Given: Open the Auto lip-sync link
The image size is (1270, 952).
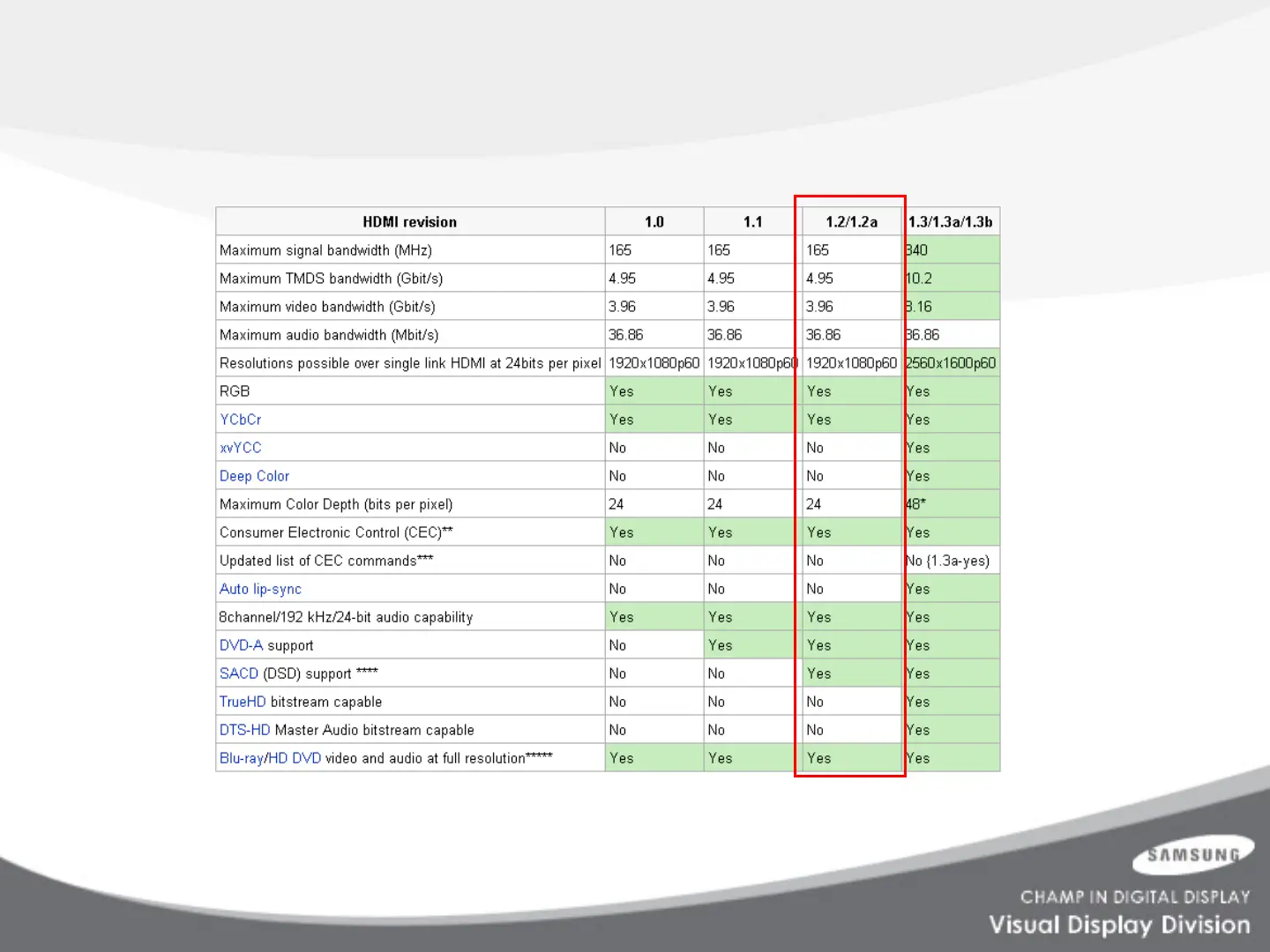Looking at the screenshot, I should [x=260, y=589].
